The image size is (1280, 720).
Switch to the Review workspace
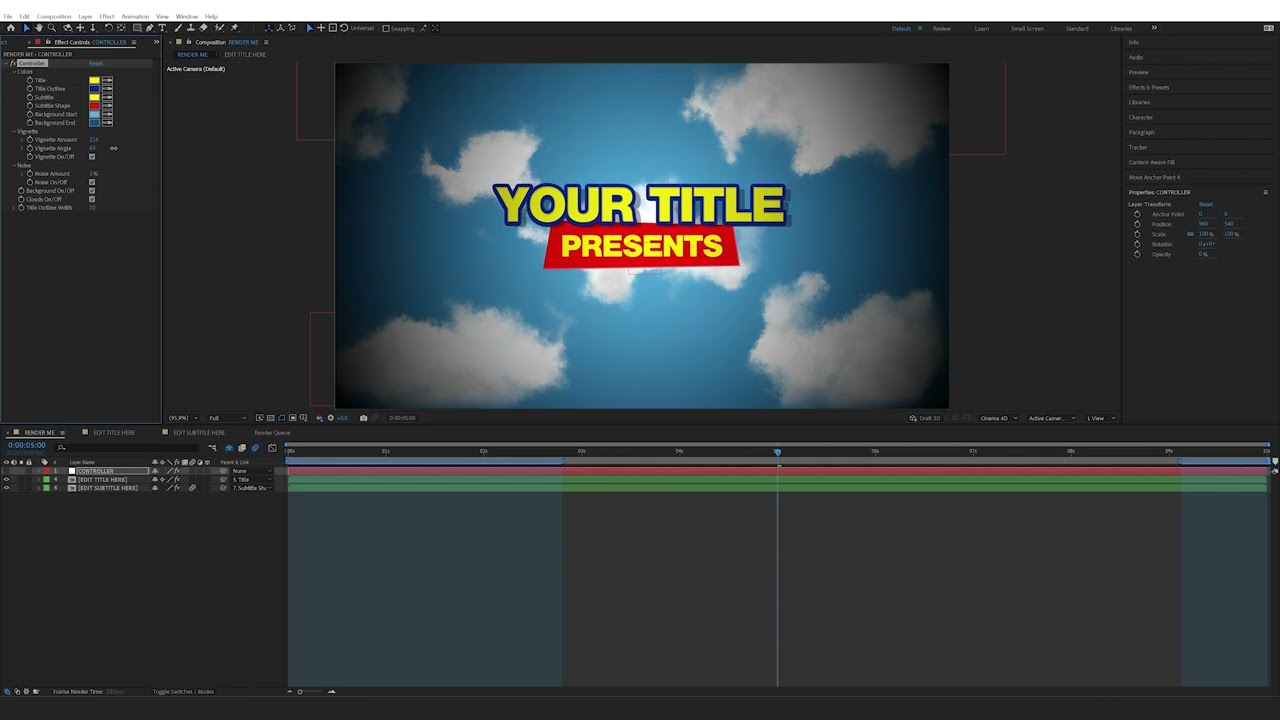[942, 28]
